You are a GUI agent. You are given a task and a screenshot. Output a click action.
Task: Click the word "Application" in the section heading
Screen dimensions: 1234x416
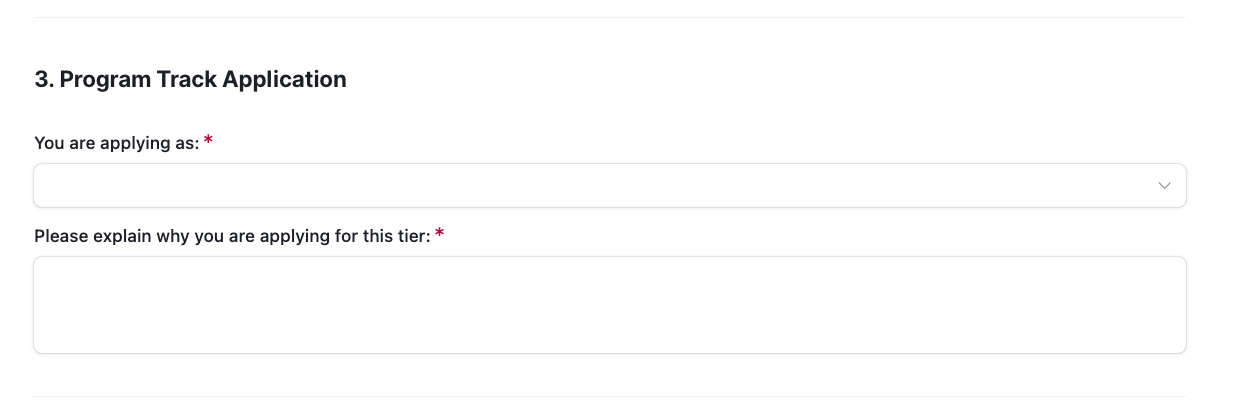click(x=285, y=80)
